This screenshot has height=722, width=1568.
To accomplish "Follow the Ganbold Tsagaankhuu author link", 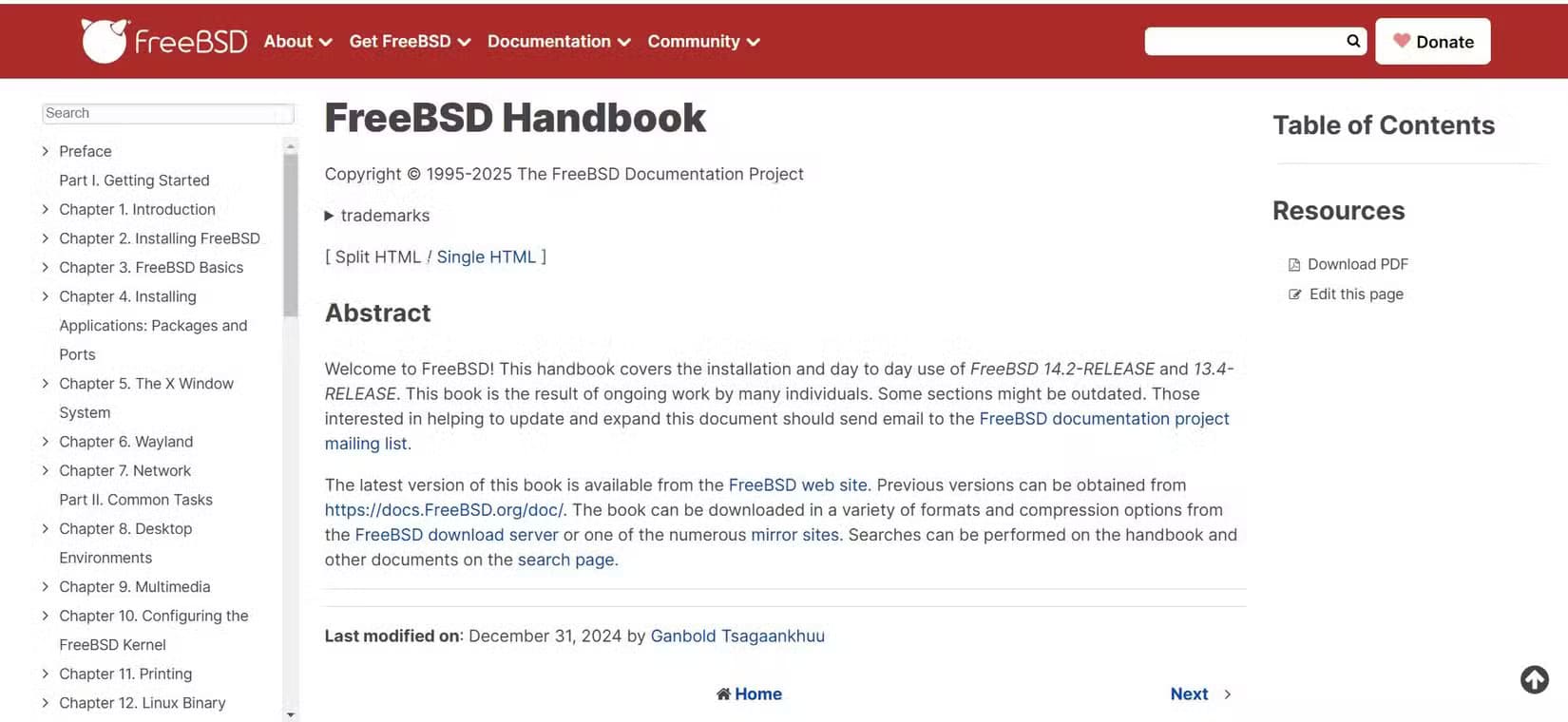I will 737,636.
